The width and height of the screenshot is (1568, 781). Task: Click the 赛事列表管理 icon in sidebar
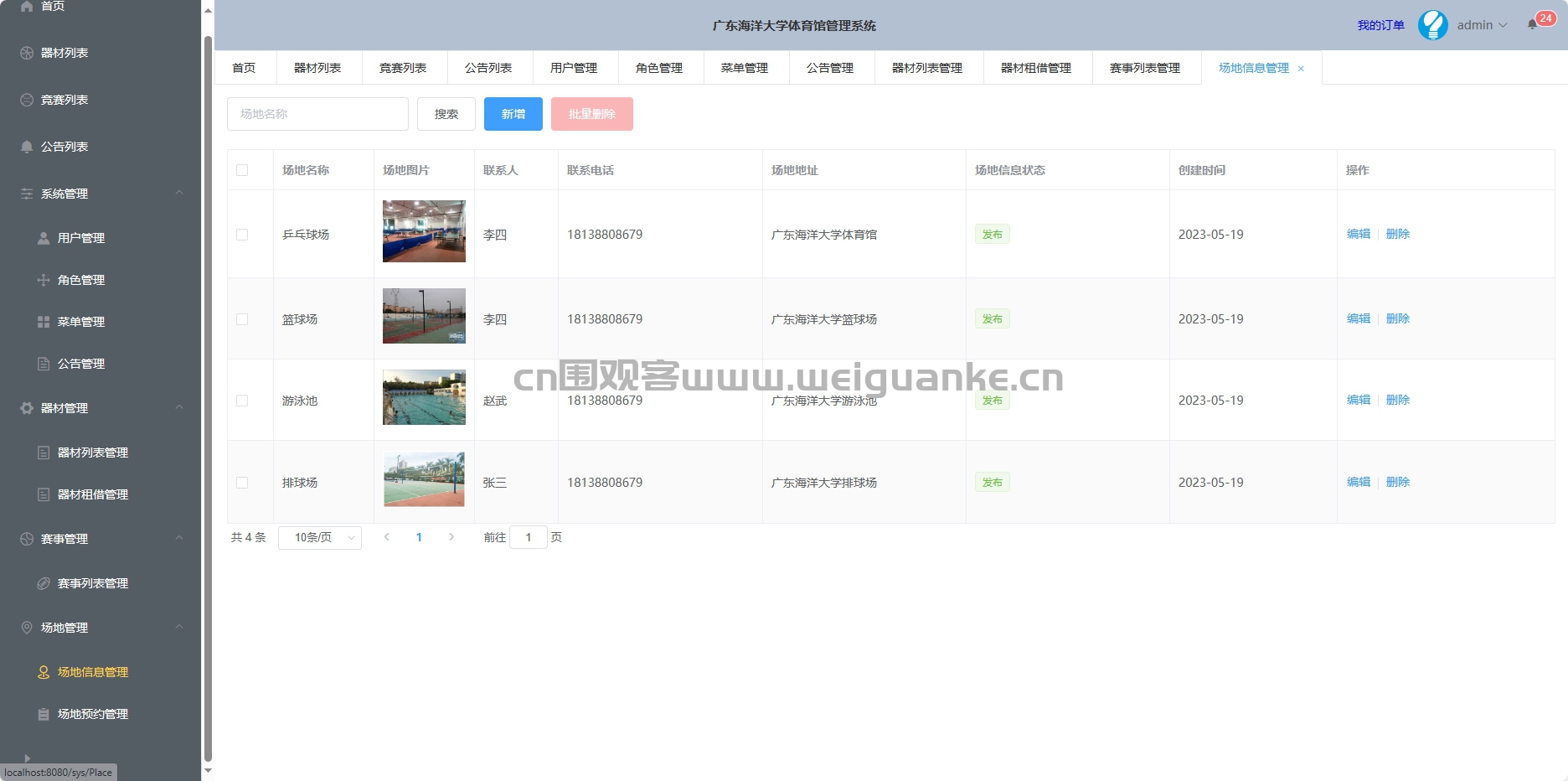click(44, 583)
